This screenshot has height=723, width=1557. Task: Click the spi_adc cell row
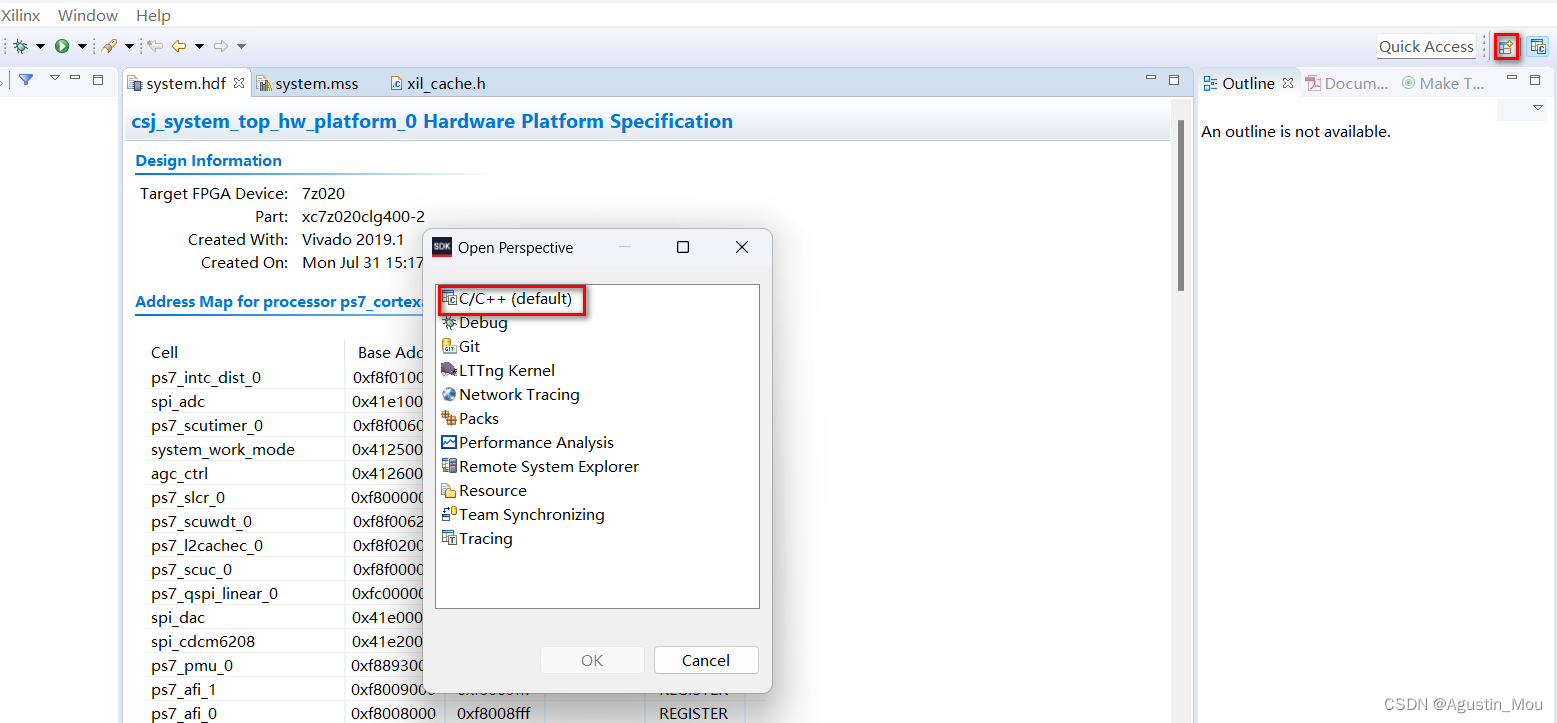click(x=176, y=401)
